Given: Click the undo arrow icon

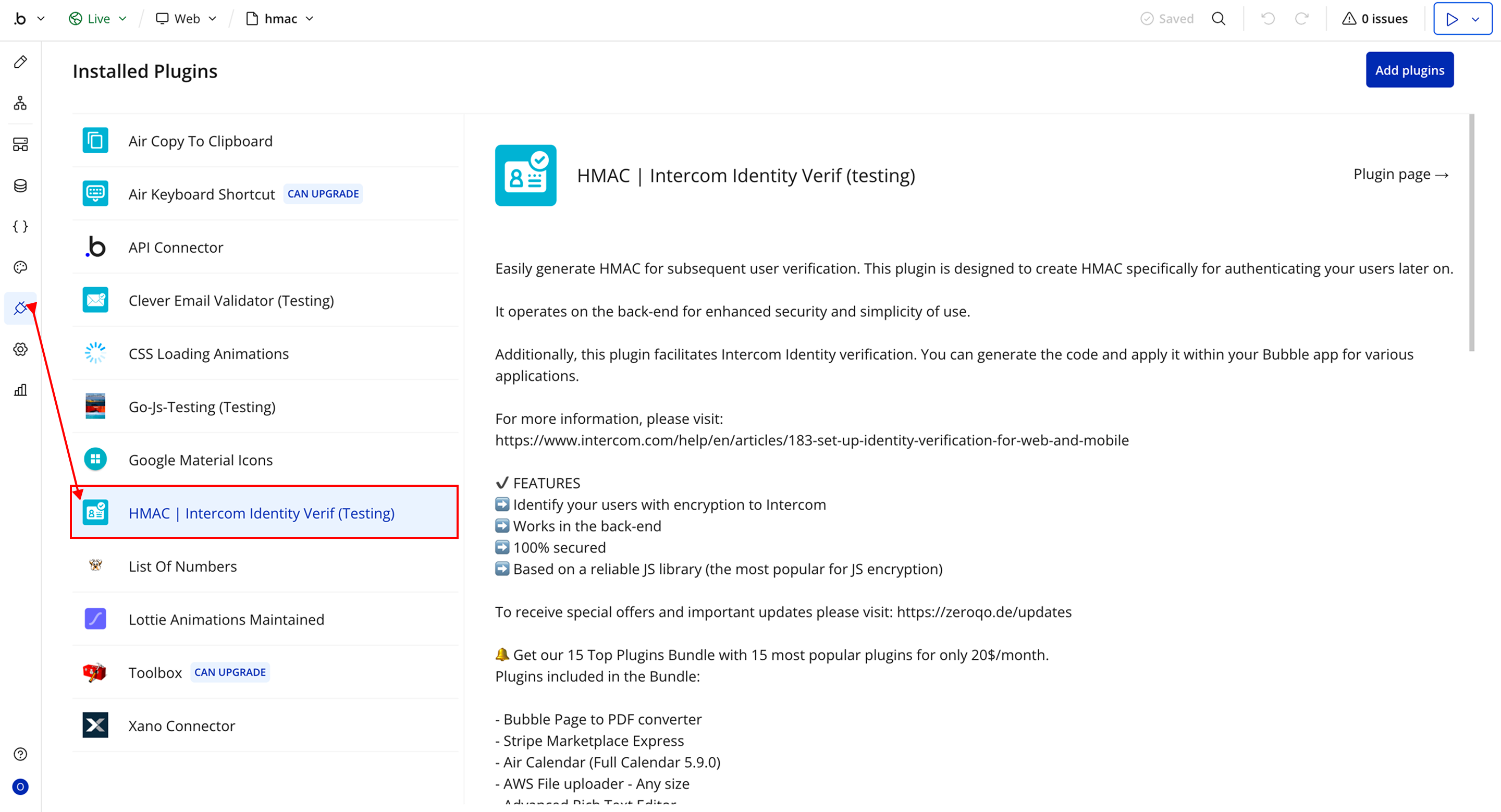Looking at the screenshot, I should [1268, 19].
